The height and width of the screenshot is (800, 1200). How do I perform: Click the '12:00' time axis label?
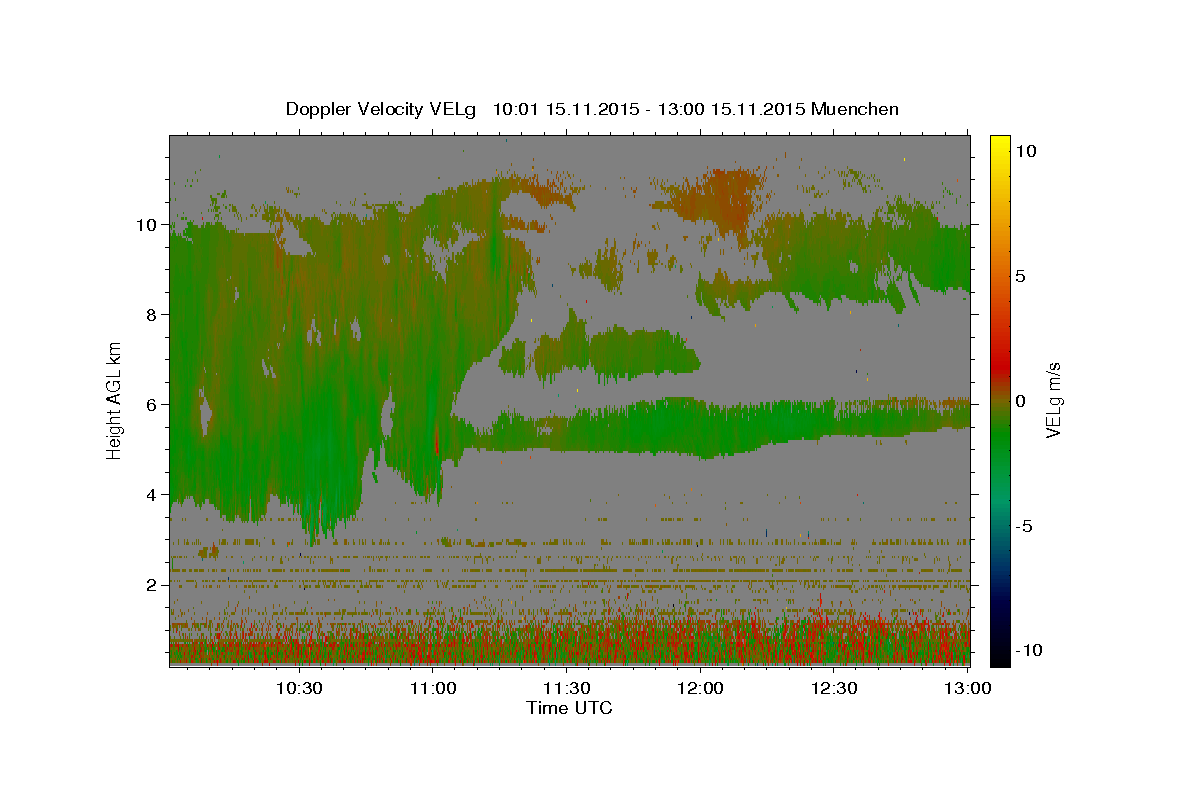tap(701, 689)
